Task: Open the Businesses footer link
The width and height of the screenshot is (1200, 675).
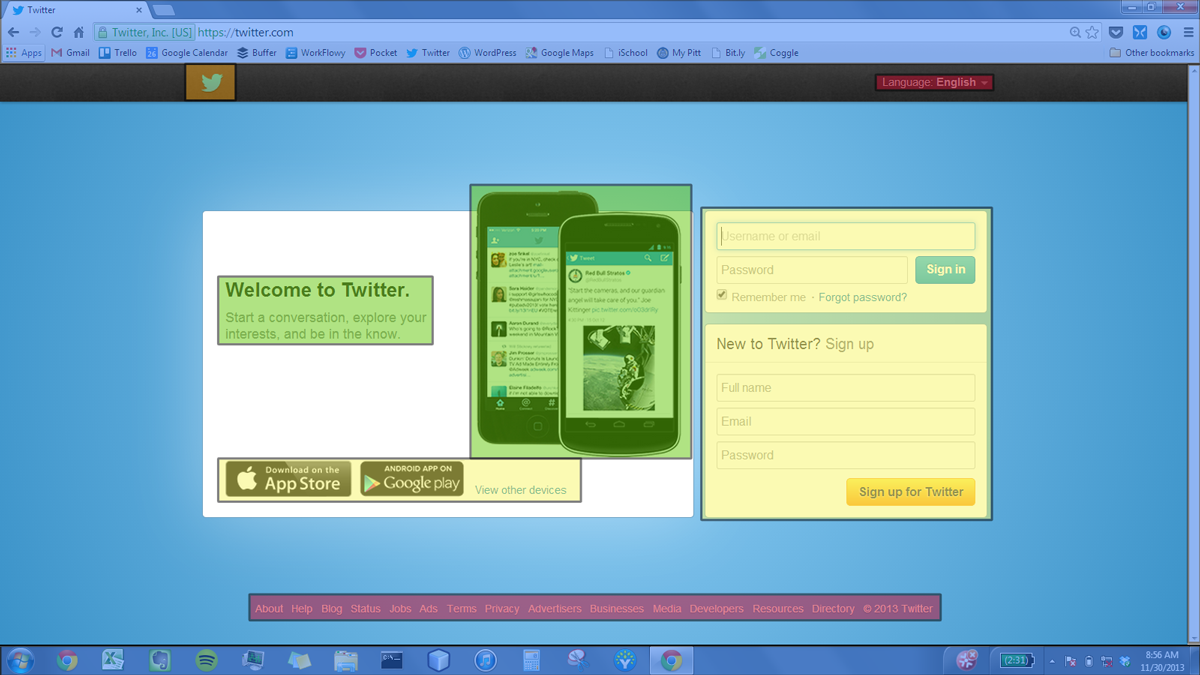Action: coord(617,608)
